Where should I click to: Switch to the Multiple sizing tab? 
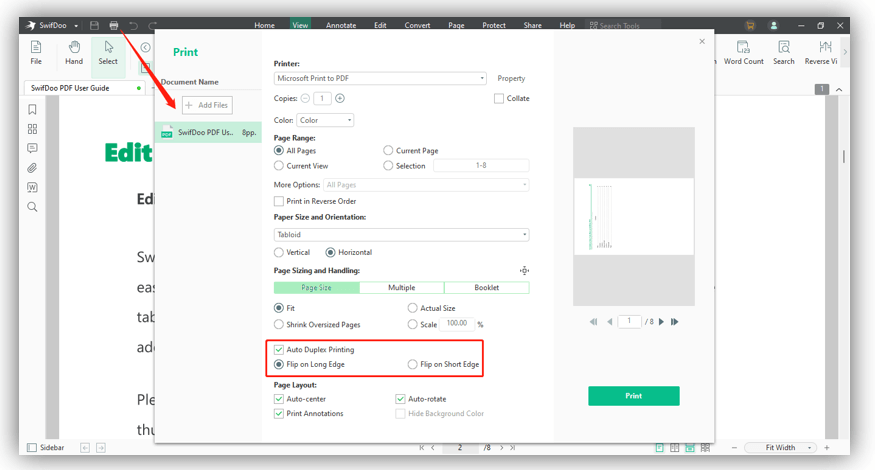point(402,287)
